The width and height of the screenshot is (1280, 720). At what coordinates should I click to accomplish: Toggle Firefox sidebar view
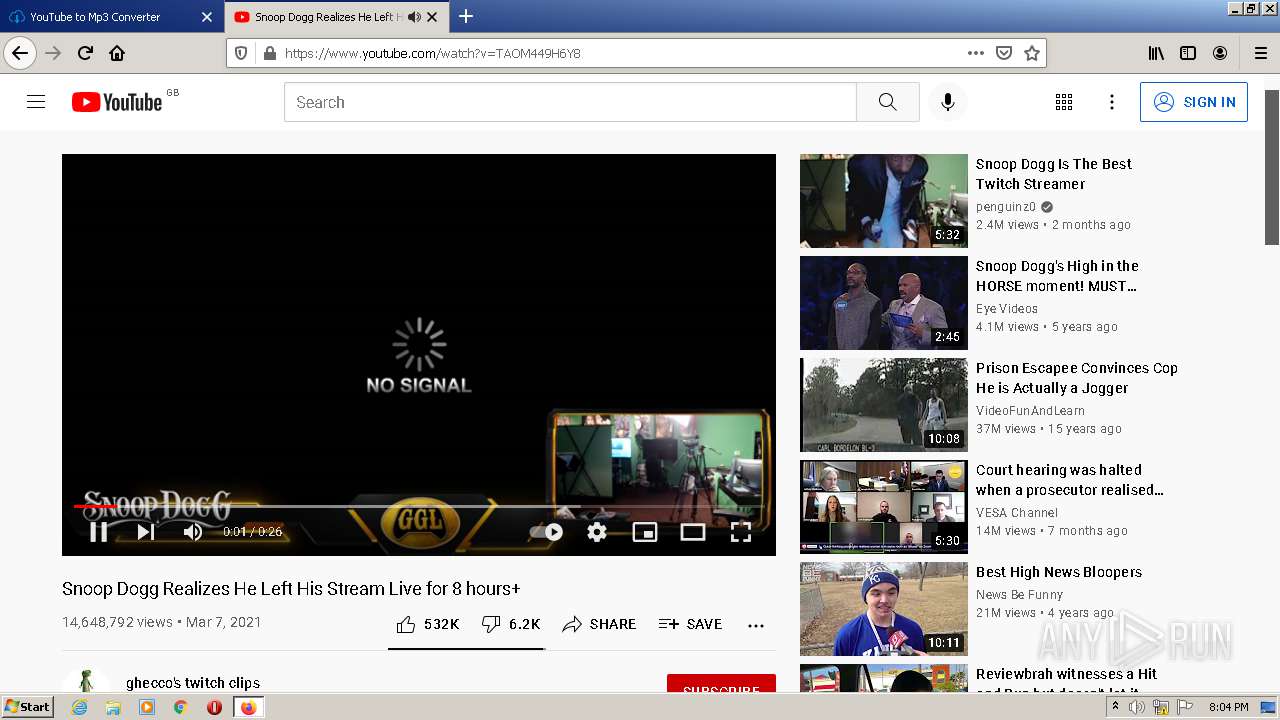pyautogui.click(x=1188, y=53)
